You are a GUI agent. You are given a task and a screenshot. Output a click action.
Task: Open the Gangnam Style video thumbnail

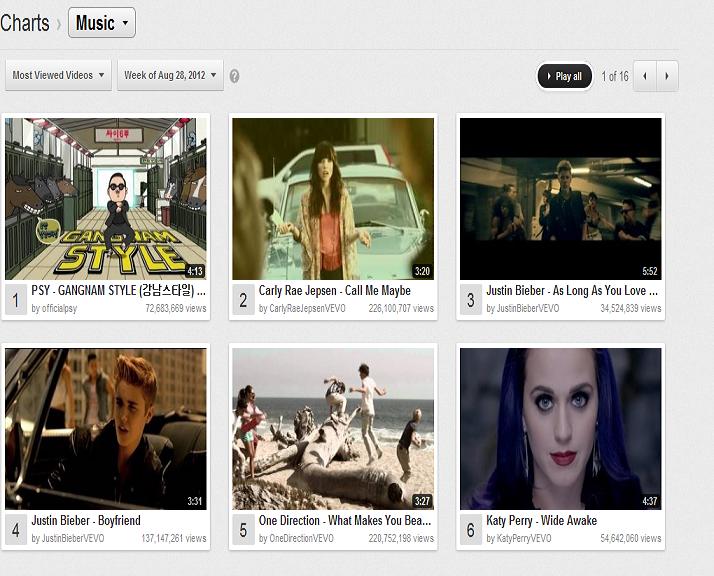tap(105, 198)
